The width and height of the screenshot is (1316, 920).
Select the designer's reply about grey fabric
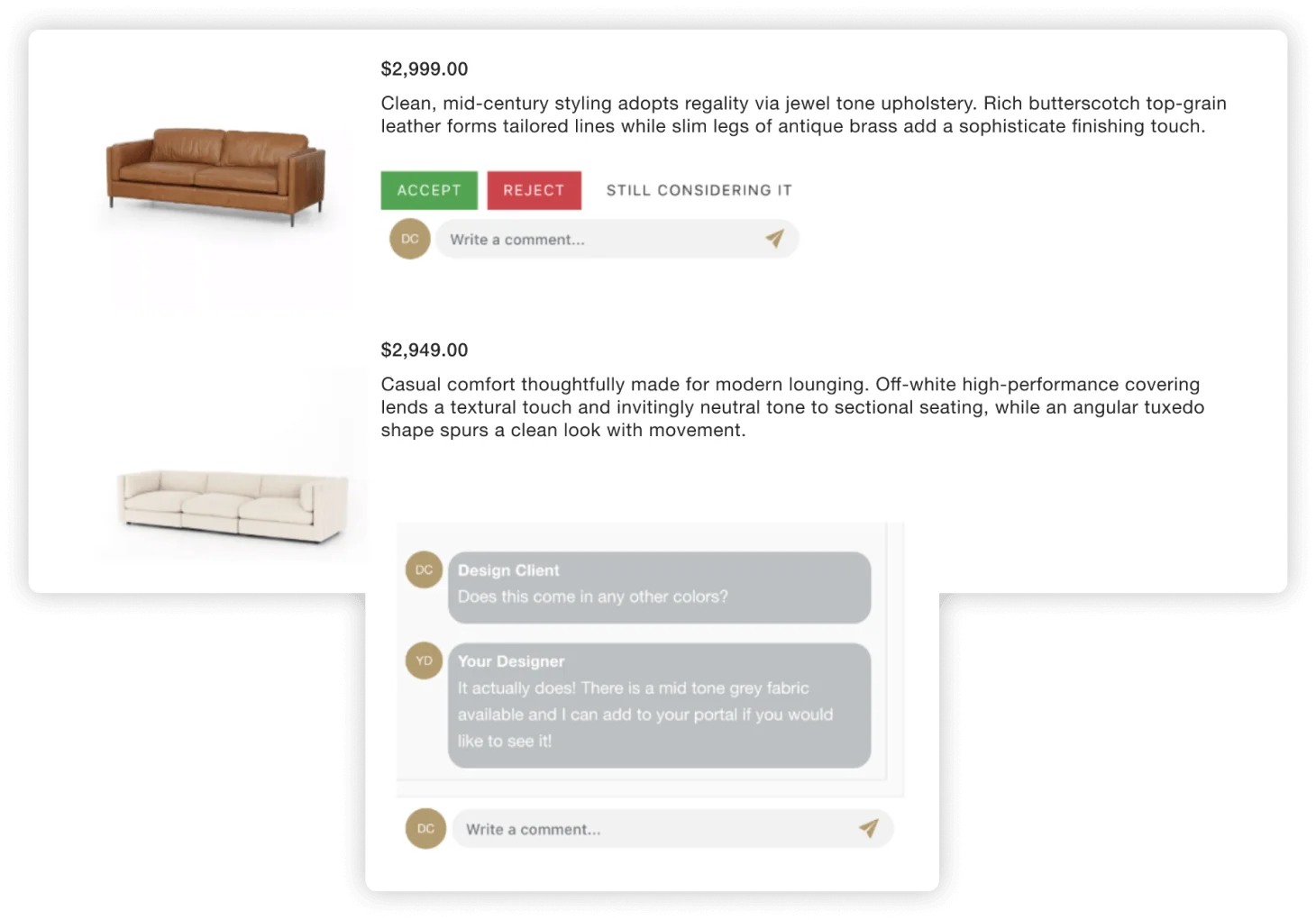point(644,715)
